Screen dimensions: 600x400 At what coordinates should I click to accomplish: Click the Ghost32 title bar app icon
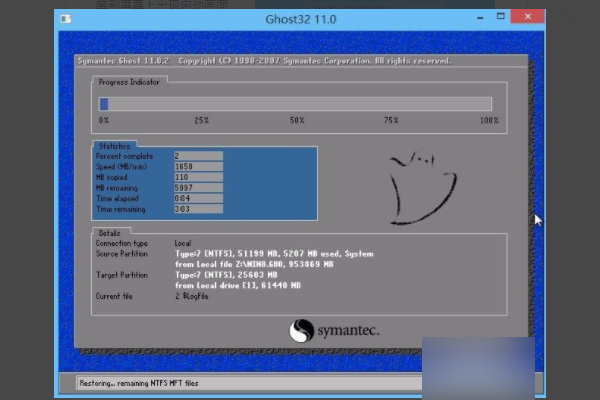66,19
